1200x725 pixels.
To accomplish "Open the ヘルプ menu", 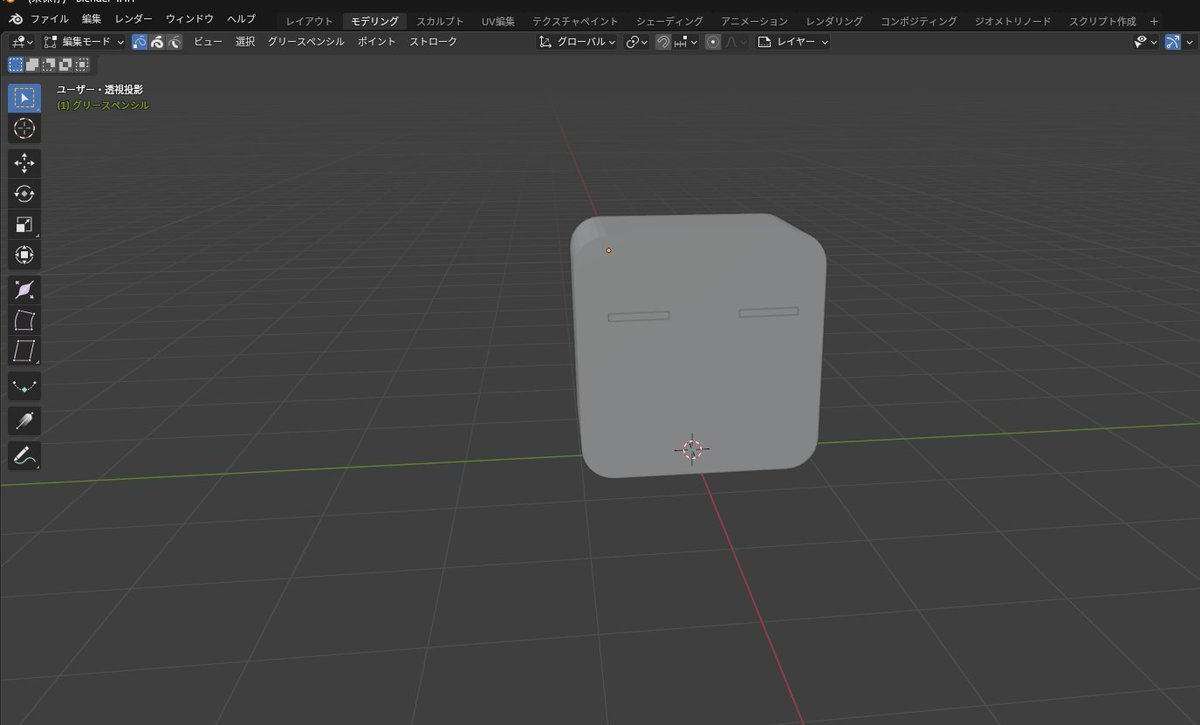I will point(241,19).
